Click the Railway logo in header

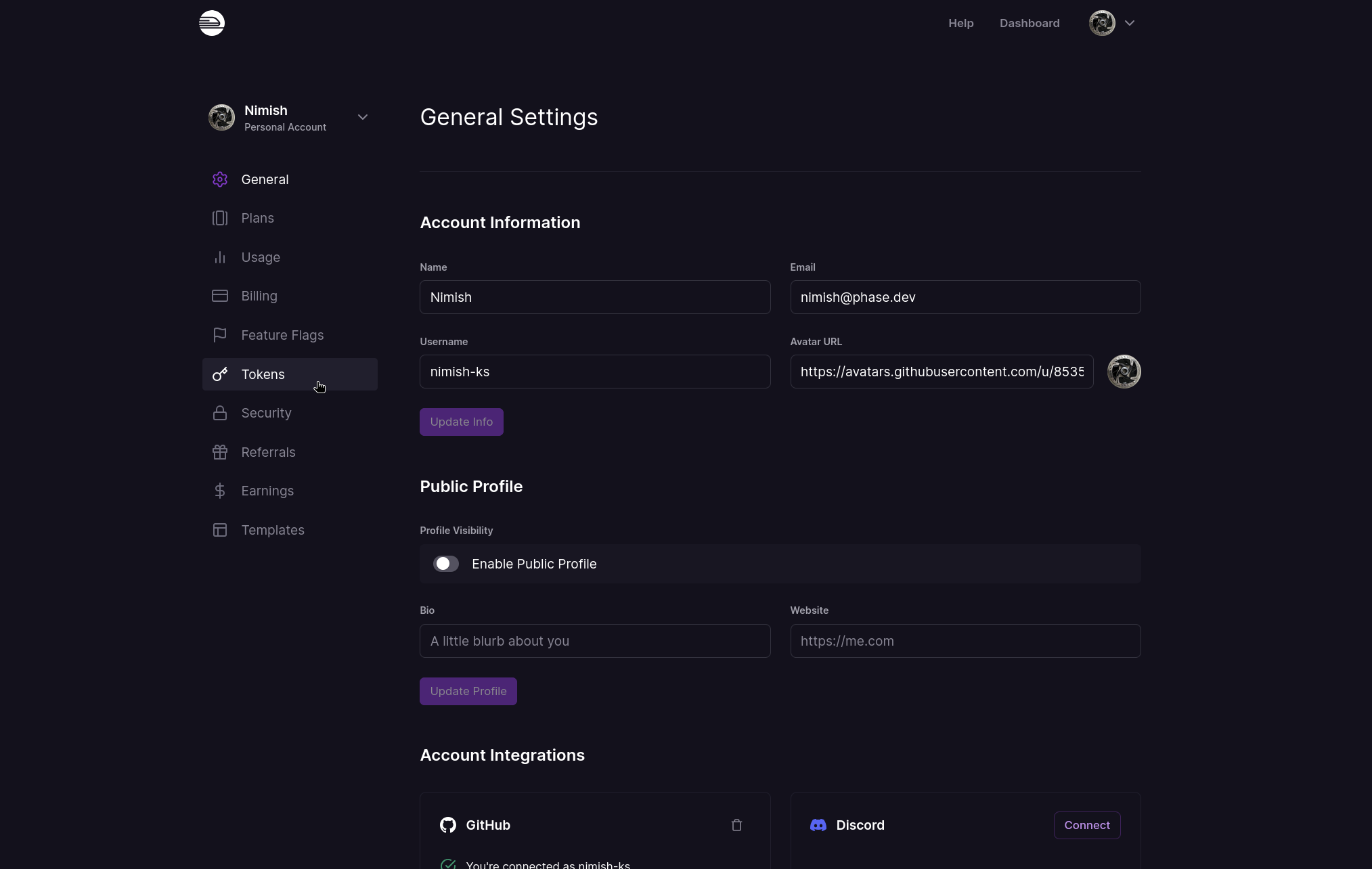click(211, 23)
